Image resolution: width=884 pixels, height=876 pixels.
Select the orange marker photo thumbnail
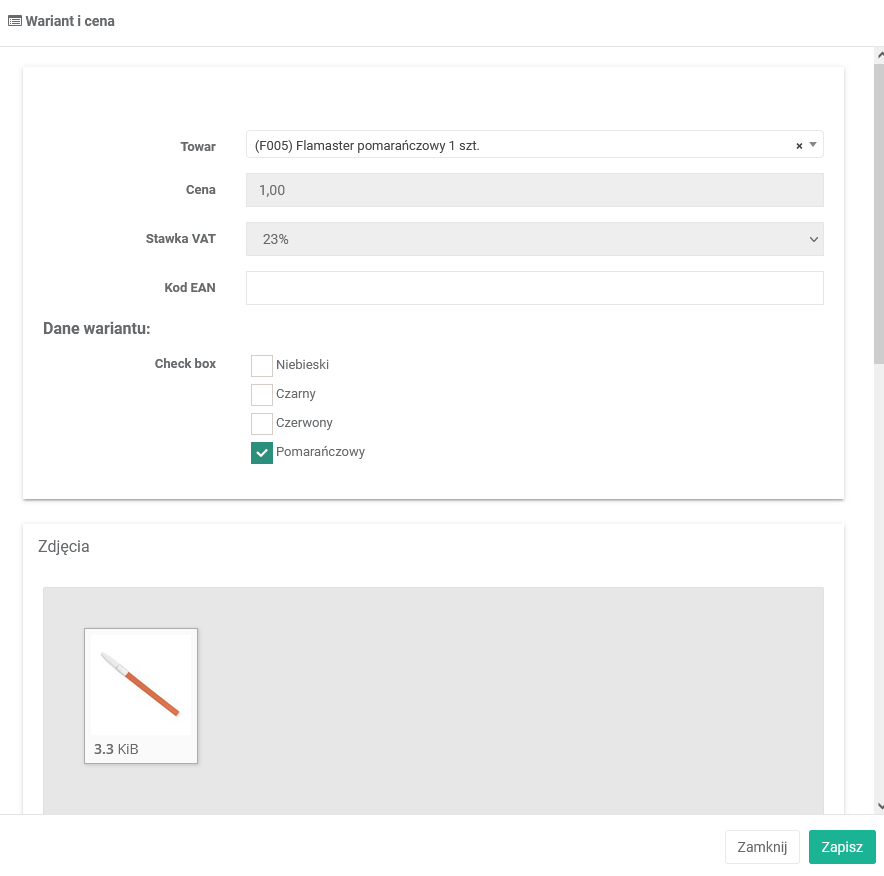[x=141, y=685]
